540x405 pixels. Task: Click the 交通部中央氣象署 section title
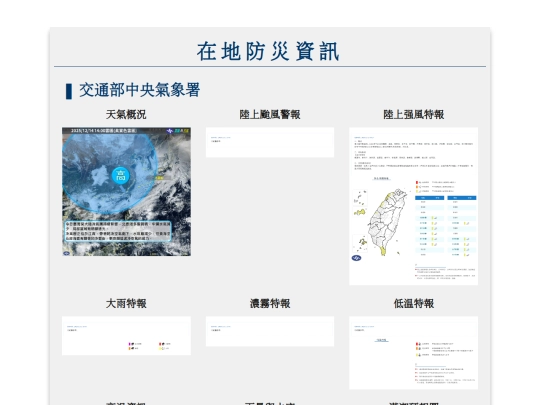point(139,90)
